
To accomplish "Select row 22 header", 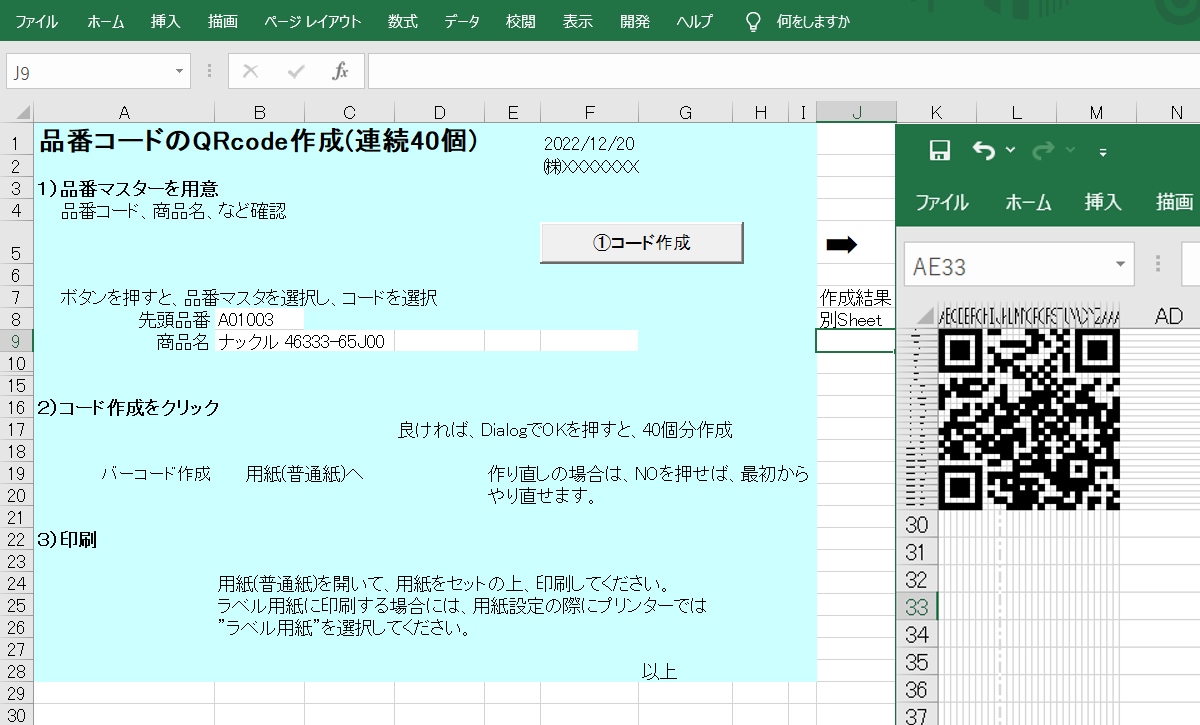I will tap(16, 539).
